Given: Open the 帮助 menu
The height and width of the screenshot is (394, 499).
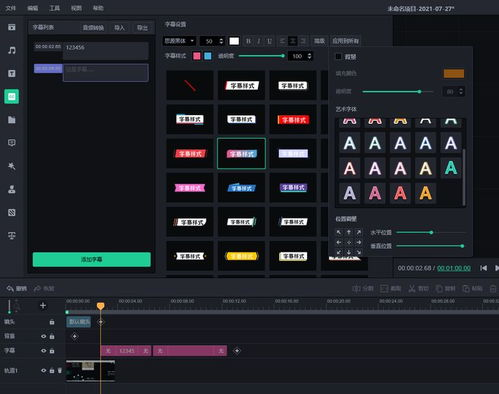Looking at the screenshot, I should coord(98,8).
